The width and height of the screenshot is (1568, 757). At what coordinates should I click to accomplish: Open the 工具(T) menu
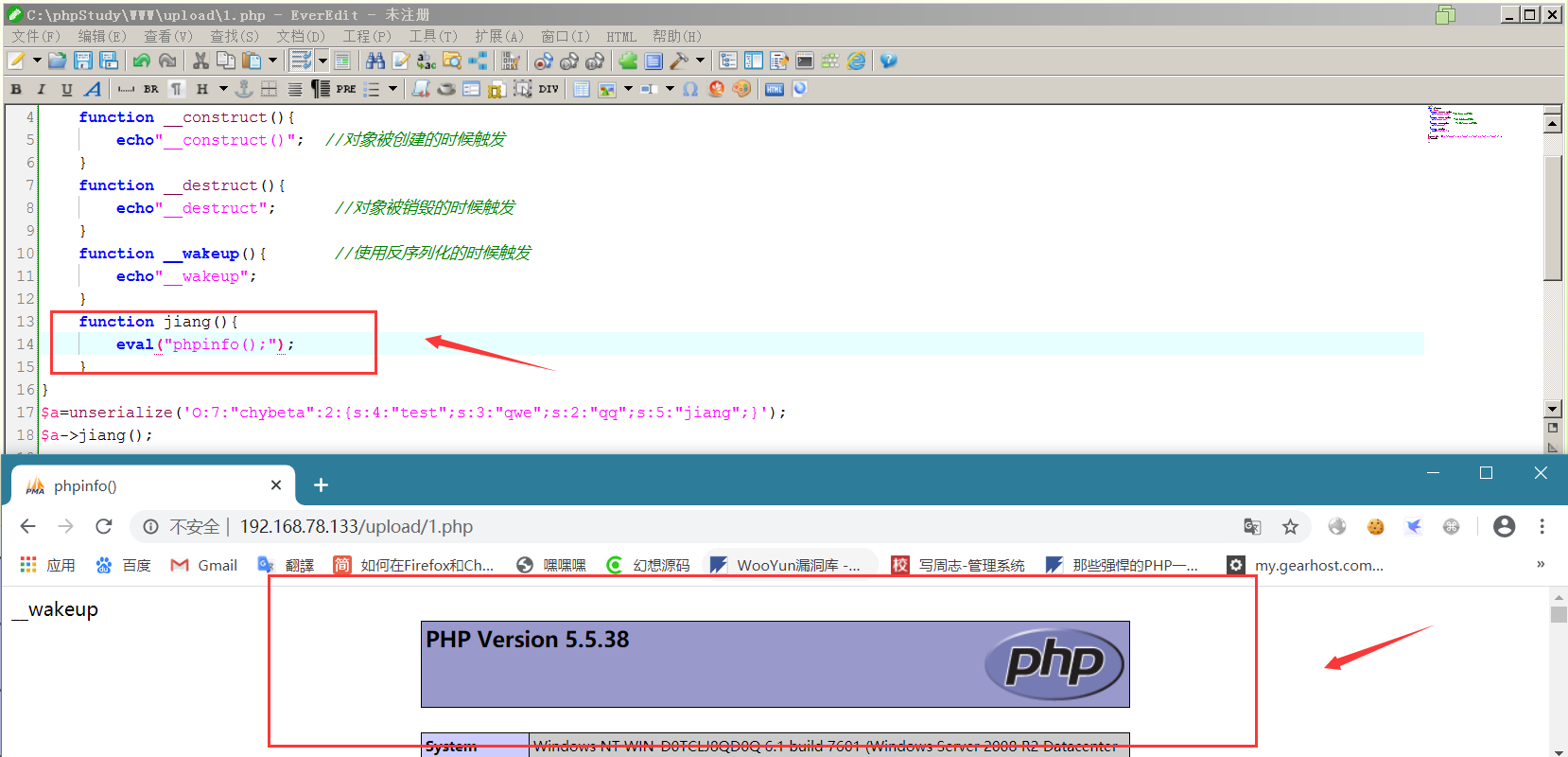click(433, 36)
